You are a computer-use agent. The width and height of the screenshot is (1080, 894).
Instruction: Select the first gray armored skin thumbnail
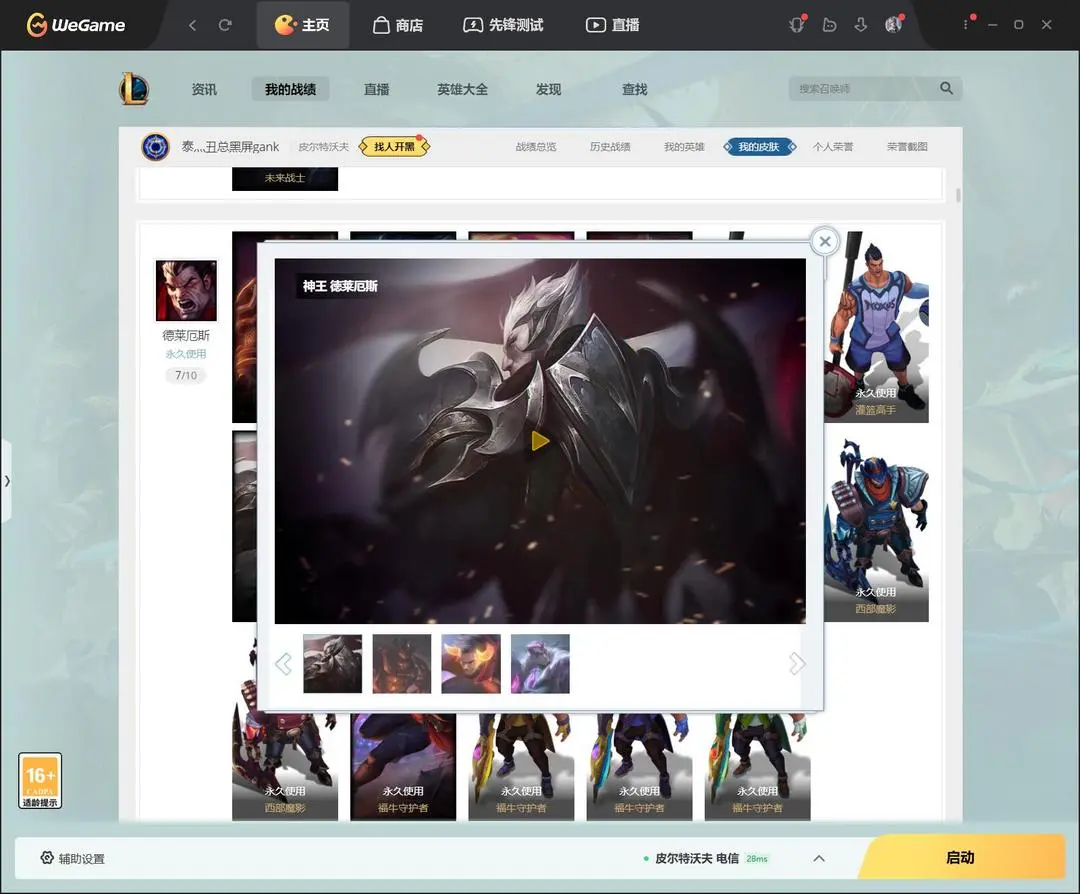tap(333, 663)
